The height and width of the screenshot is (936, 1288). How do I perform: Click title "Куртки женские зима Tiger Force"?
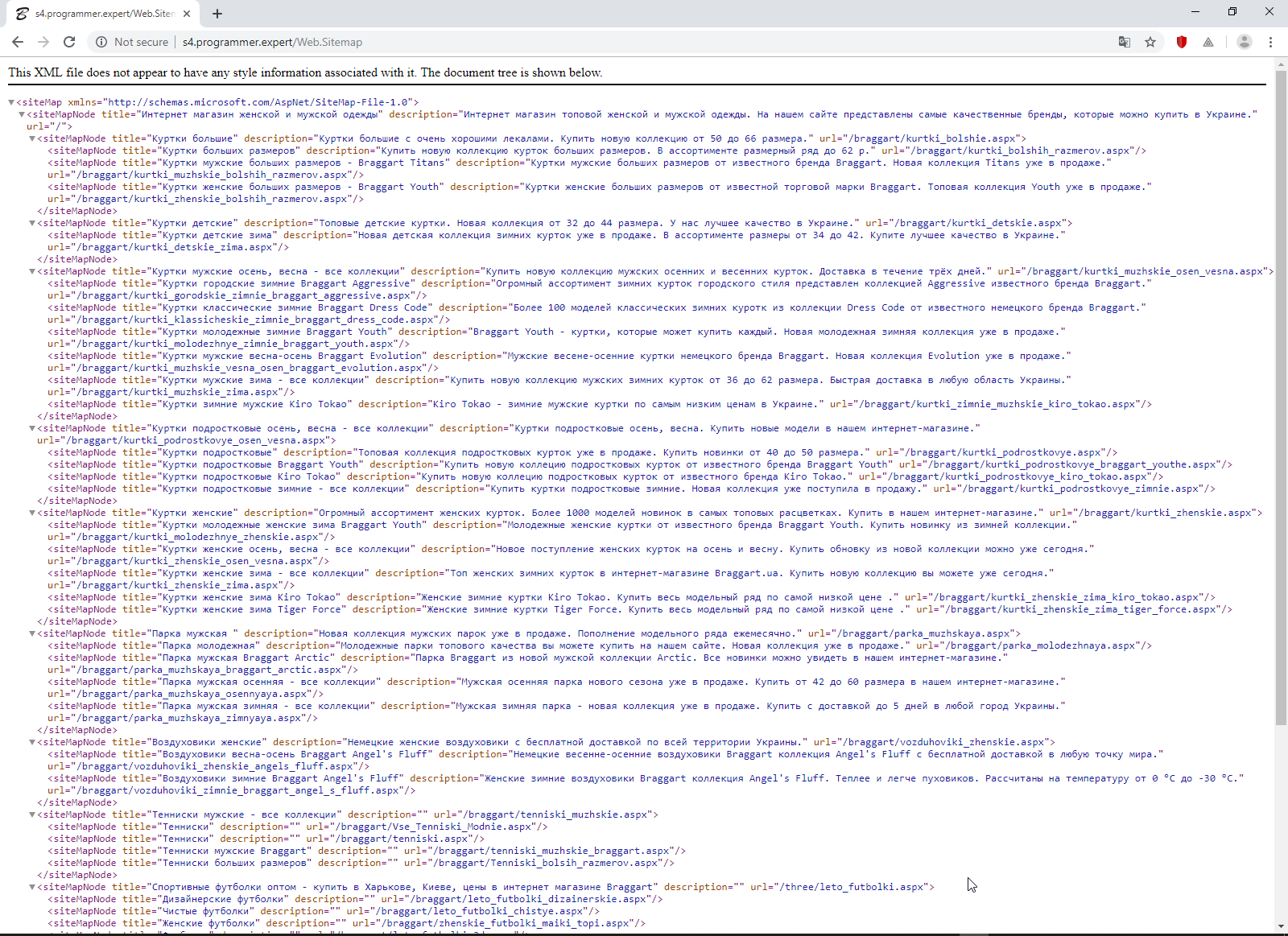tap(251, 609)
